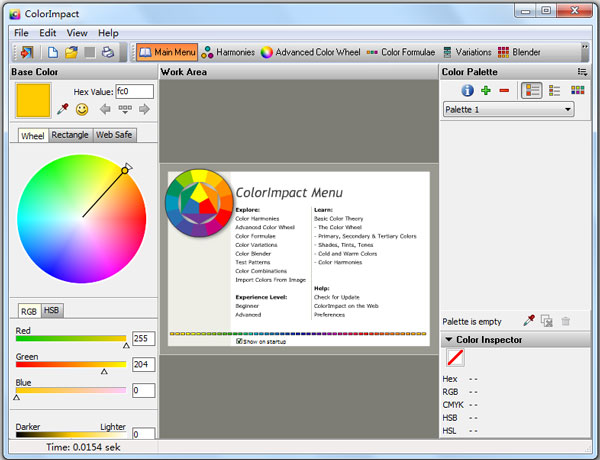Add a color with green plus icon
600x460 pixels.
click(486, 91)
